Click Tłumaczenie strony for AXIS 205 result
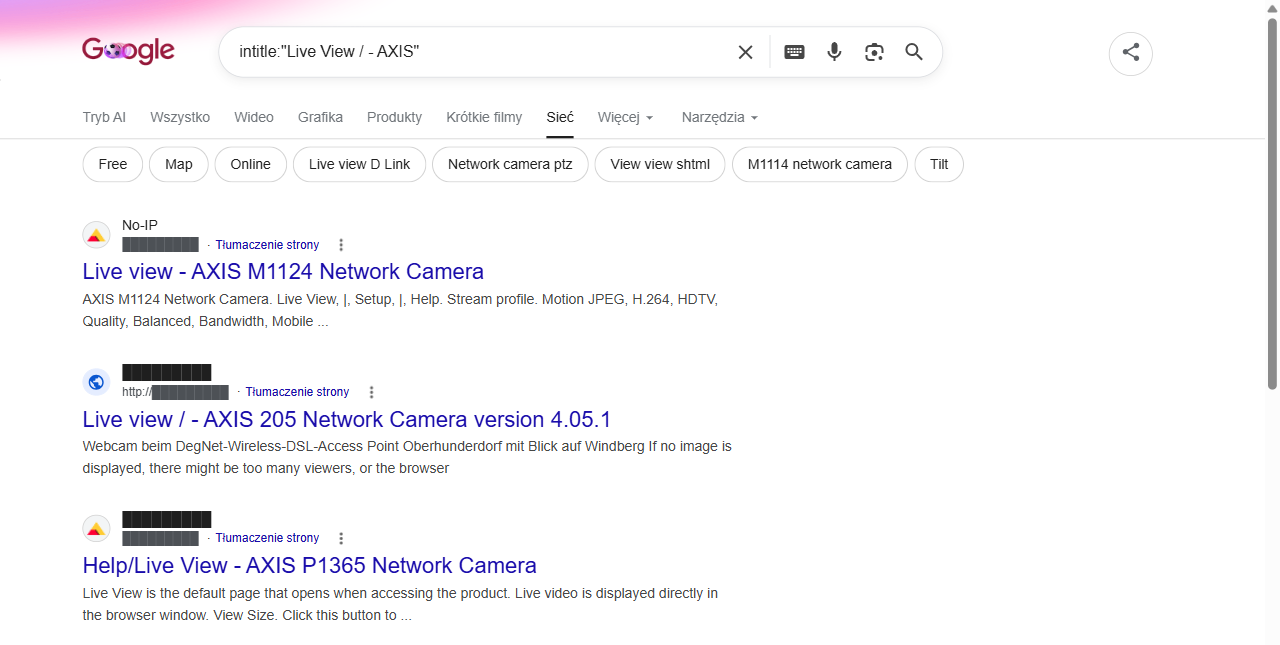This screenshot has height=645, width=1280. tap(297, 392)
